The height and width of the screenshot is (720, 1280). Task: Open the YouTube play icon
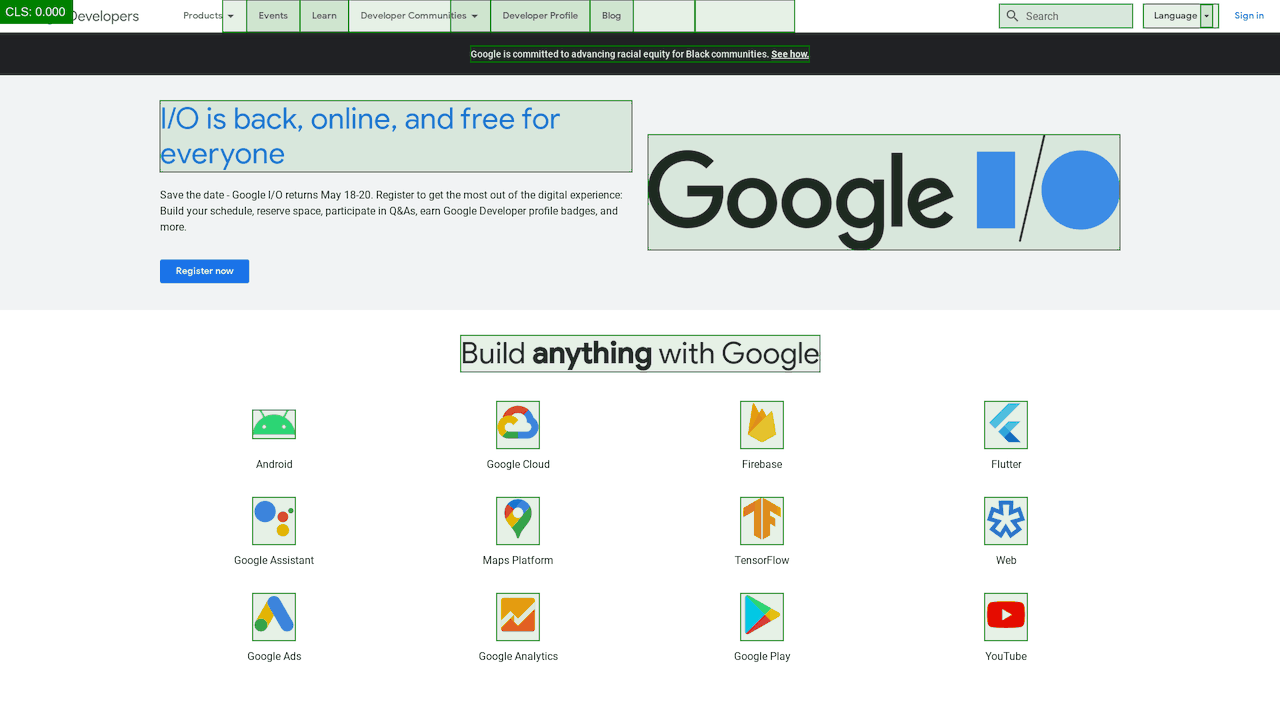point(1005,616)
